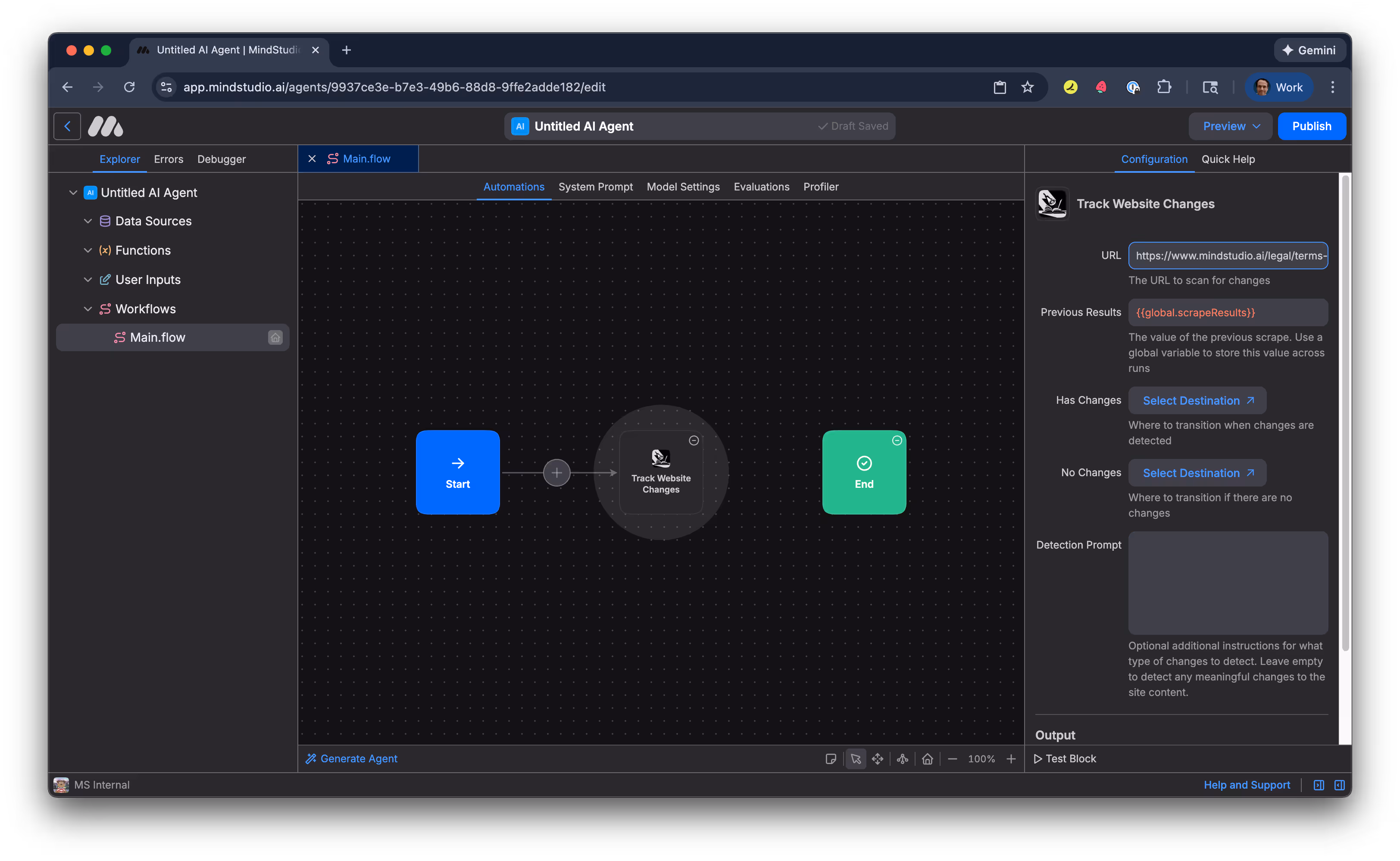Publish the AI agent
This screenshot has width=1400, height=861.
1311,126
